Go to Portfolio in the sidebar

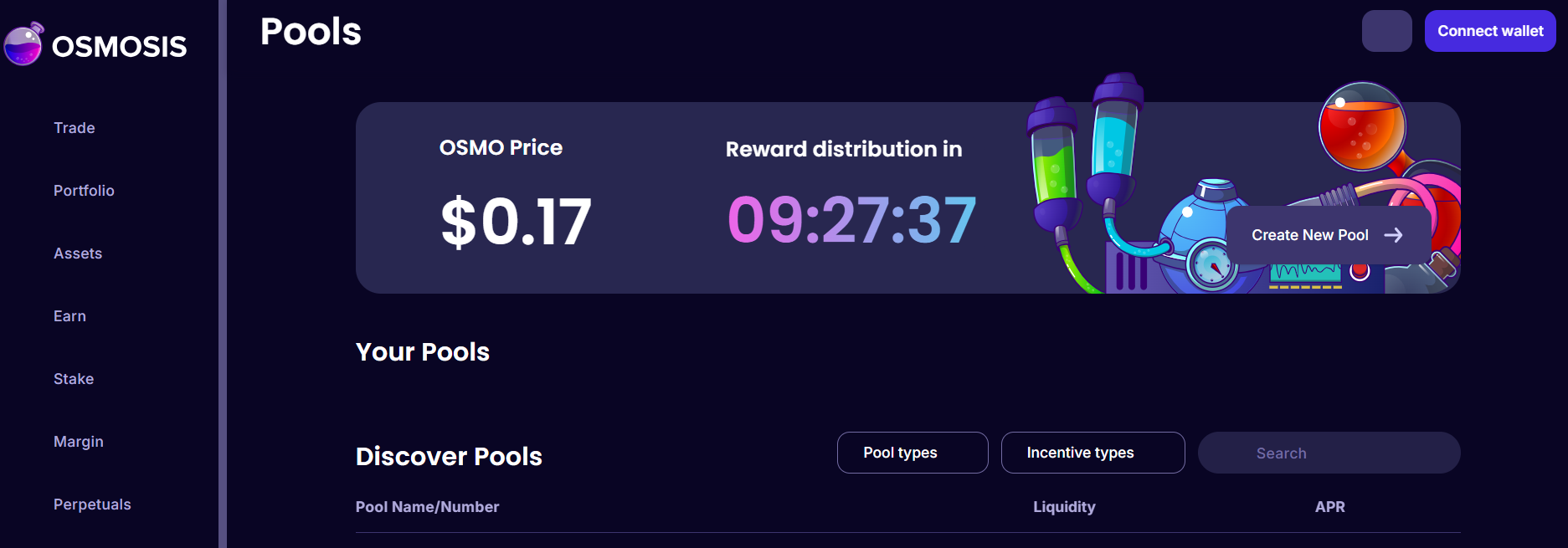click(x=84, y=191)
